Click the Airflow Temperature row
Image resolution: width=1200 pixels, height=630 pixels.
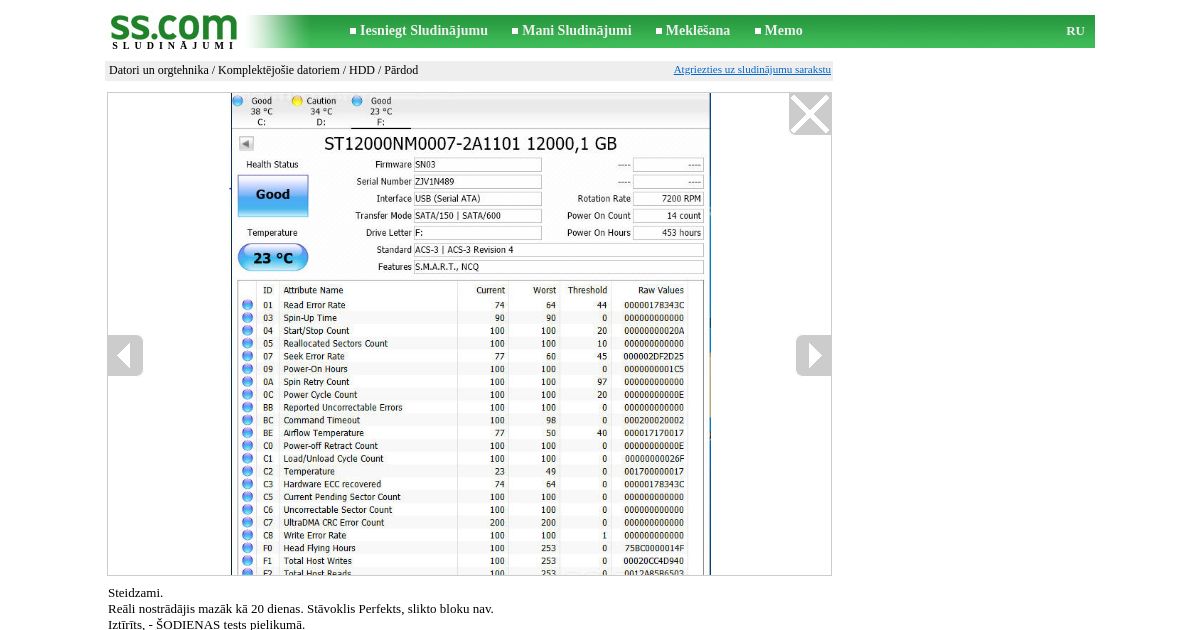[471, 433]
